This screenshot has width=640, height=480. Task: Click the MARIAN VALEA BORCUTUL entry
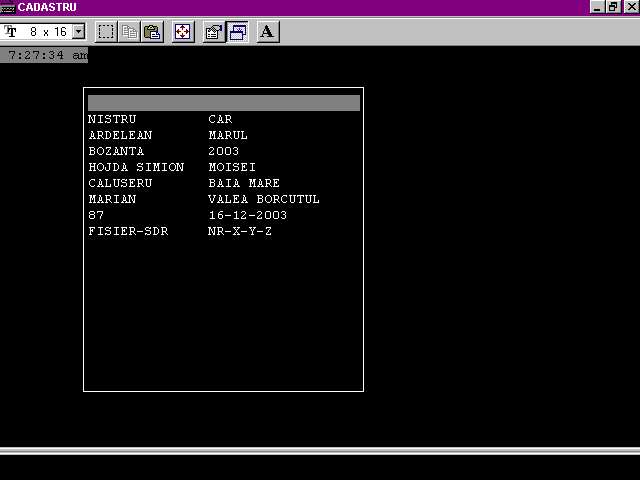204,199
